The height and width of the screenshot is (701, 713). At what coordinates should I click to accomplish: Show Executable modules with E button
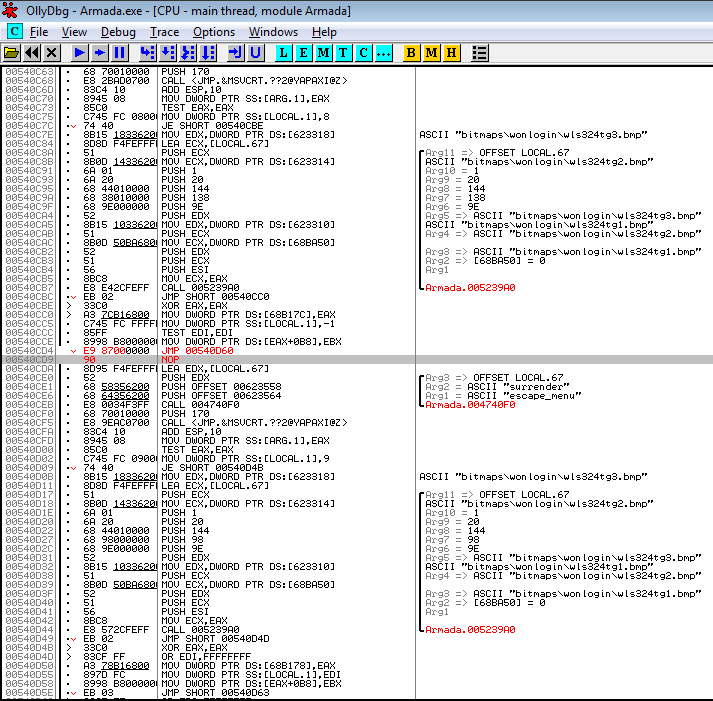coord(304,52)
